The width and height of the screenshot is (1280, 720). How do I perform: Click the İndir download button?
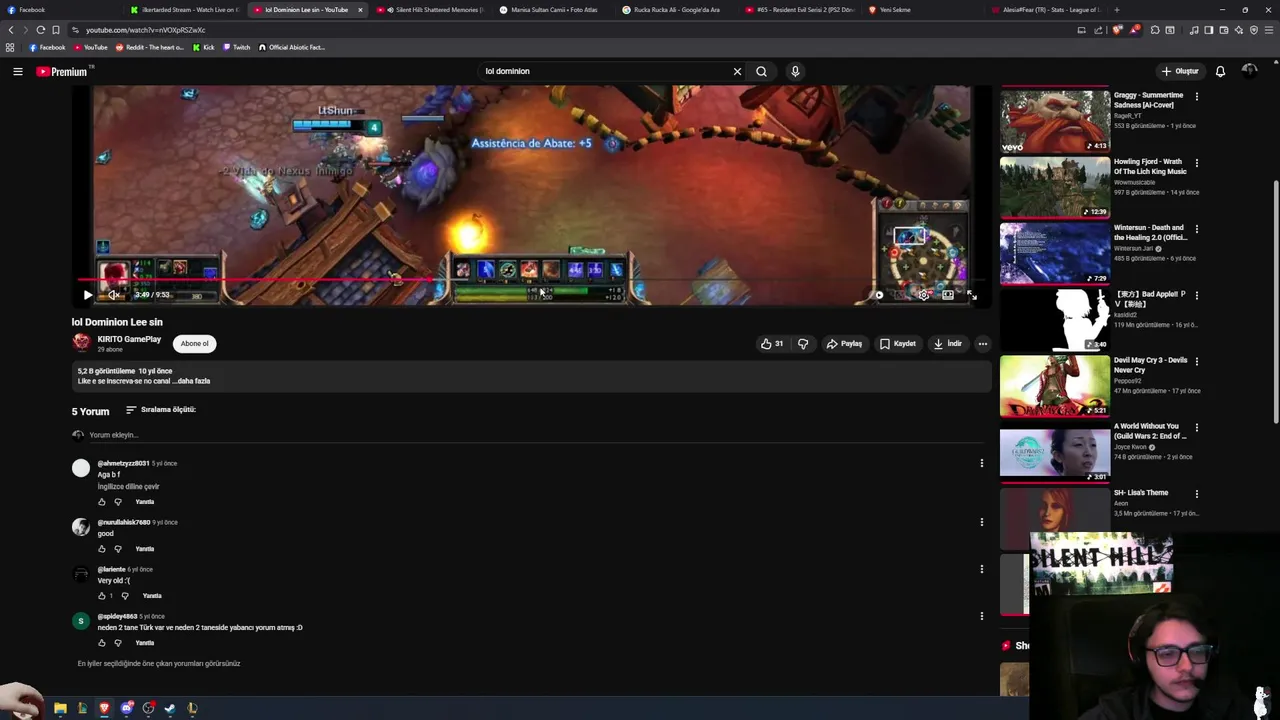948,344
